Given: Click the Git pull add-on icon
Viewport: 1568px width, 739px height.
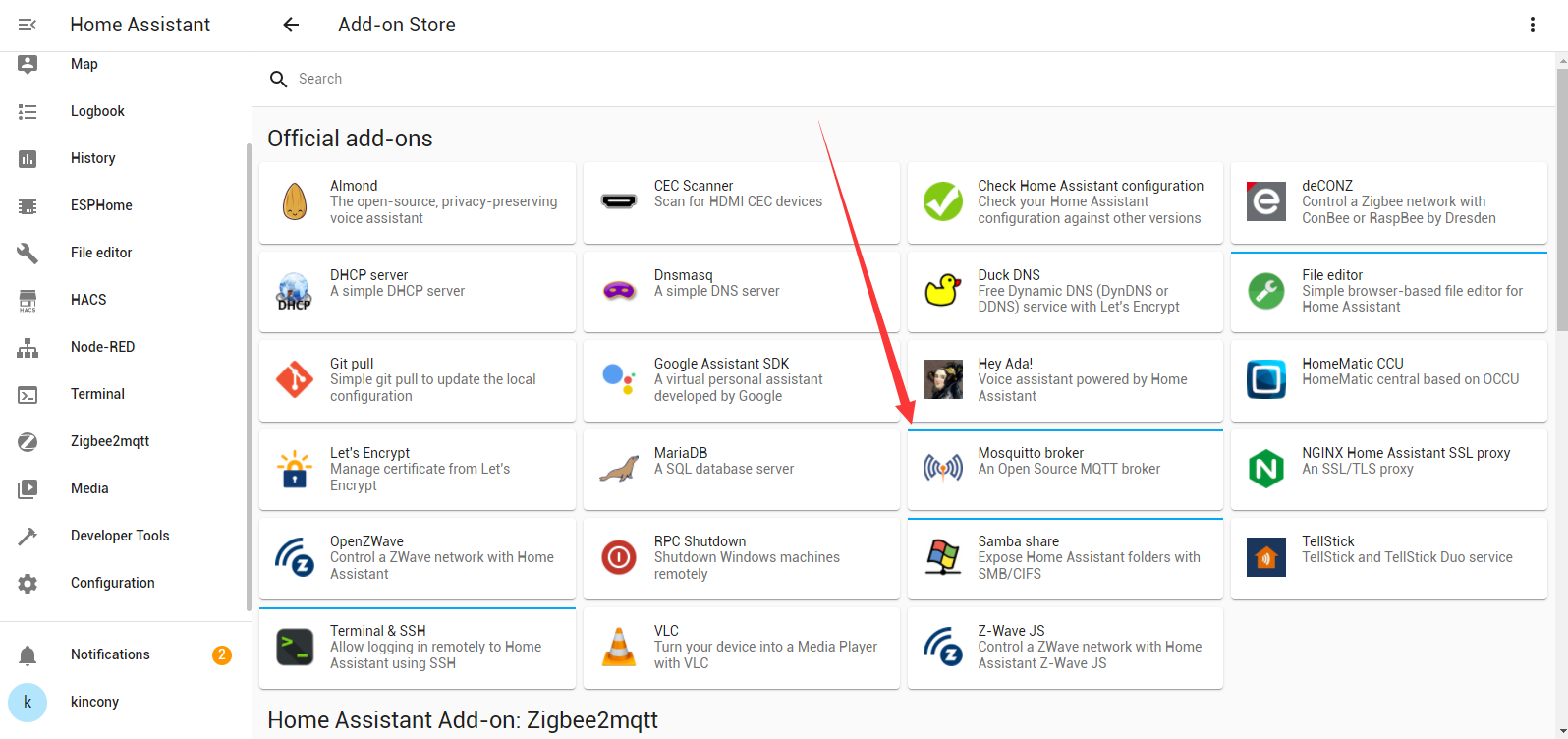Looking at the screenshot, I should pos(295,379).
